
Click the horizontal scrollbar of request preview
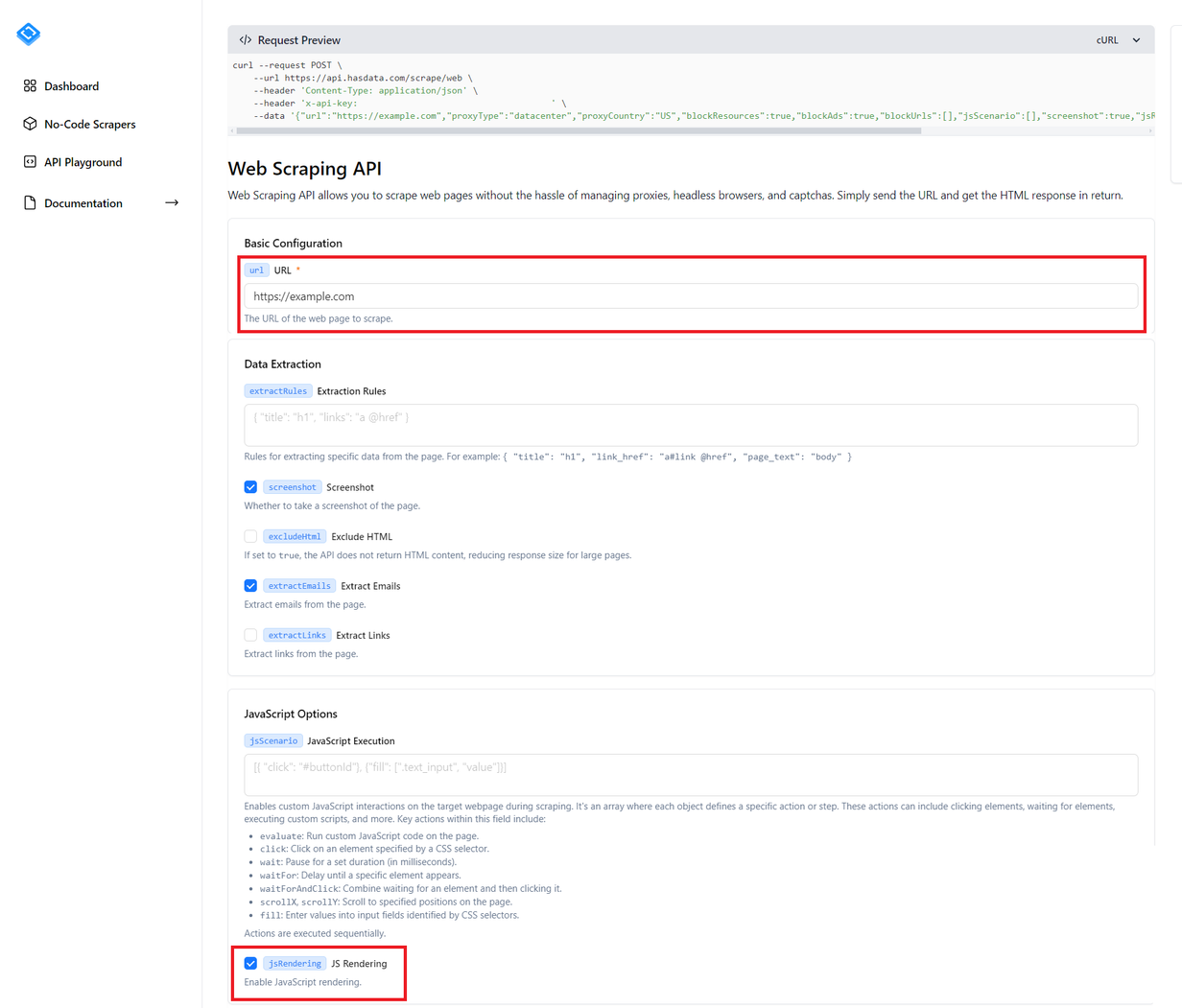579,130
